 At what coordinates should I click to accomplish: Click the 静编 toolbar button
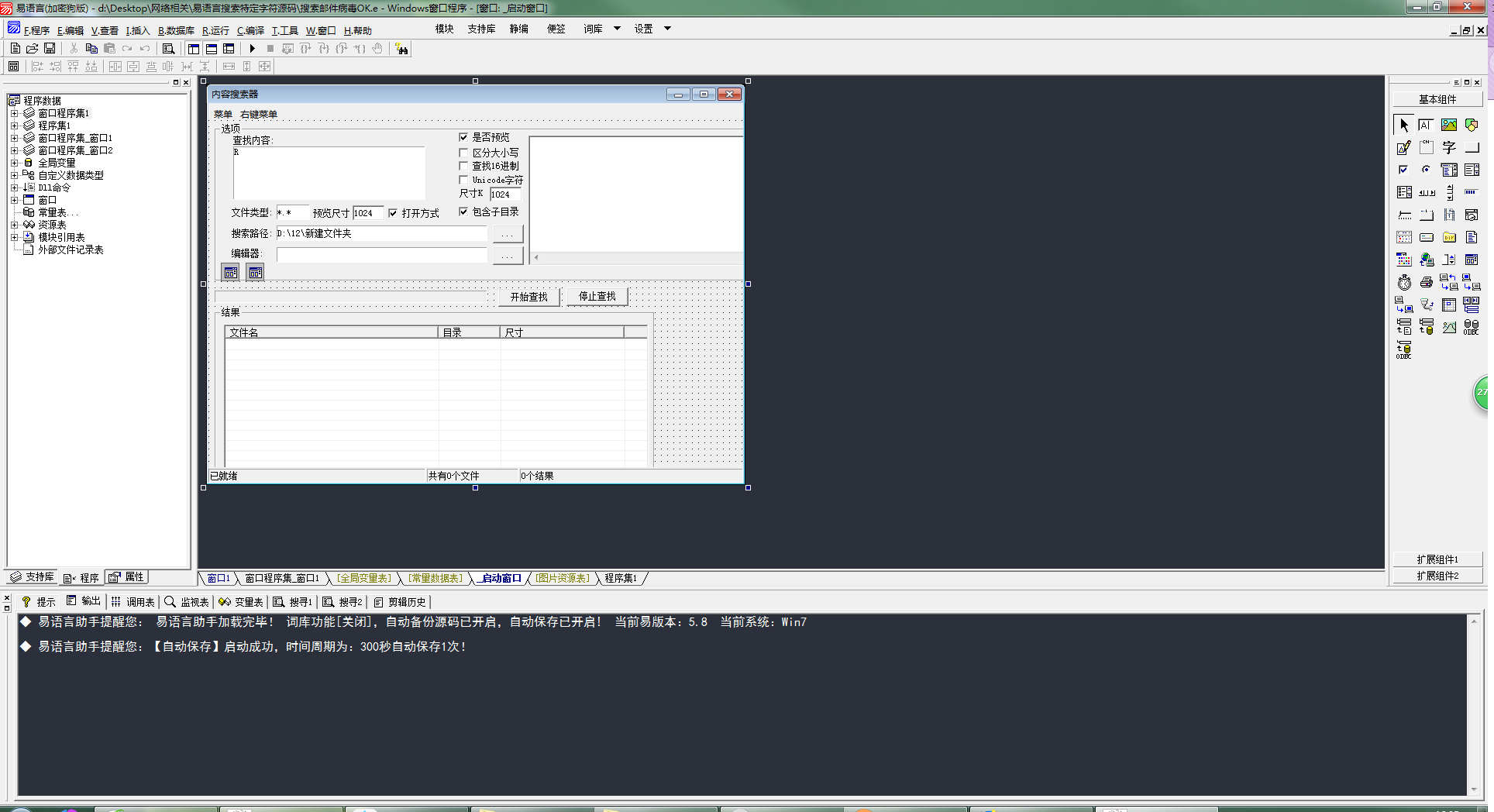tap(518, 29)
